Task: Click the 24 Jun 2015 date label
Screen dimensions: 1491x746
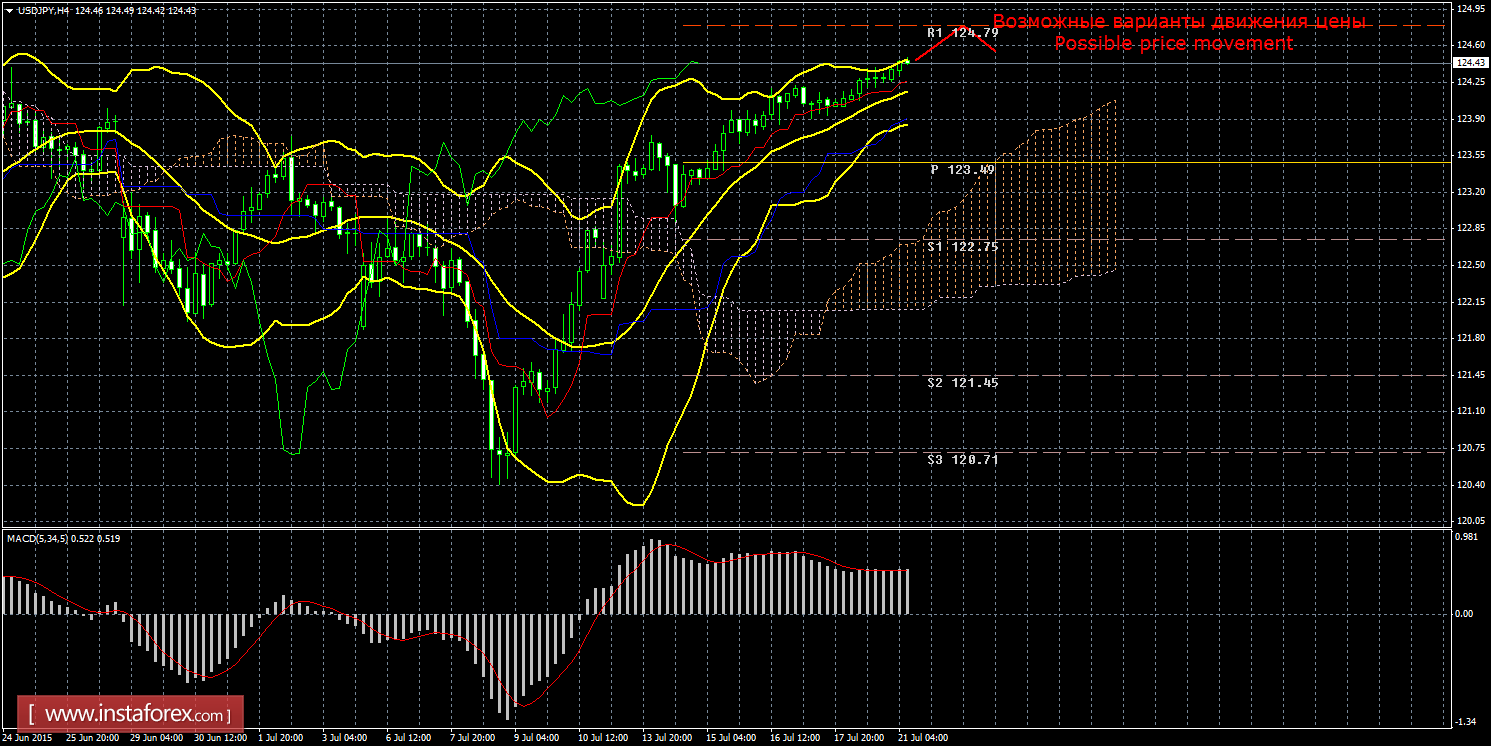Action: [29, 738]
